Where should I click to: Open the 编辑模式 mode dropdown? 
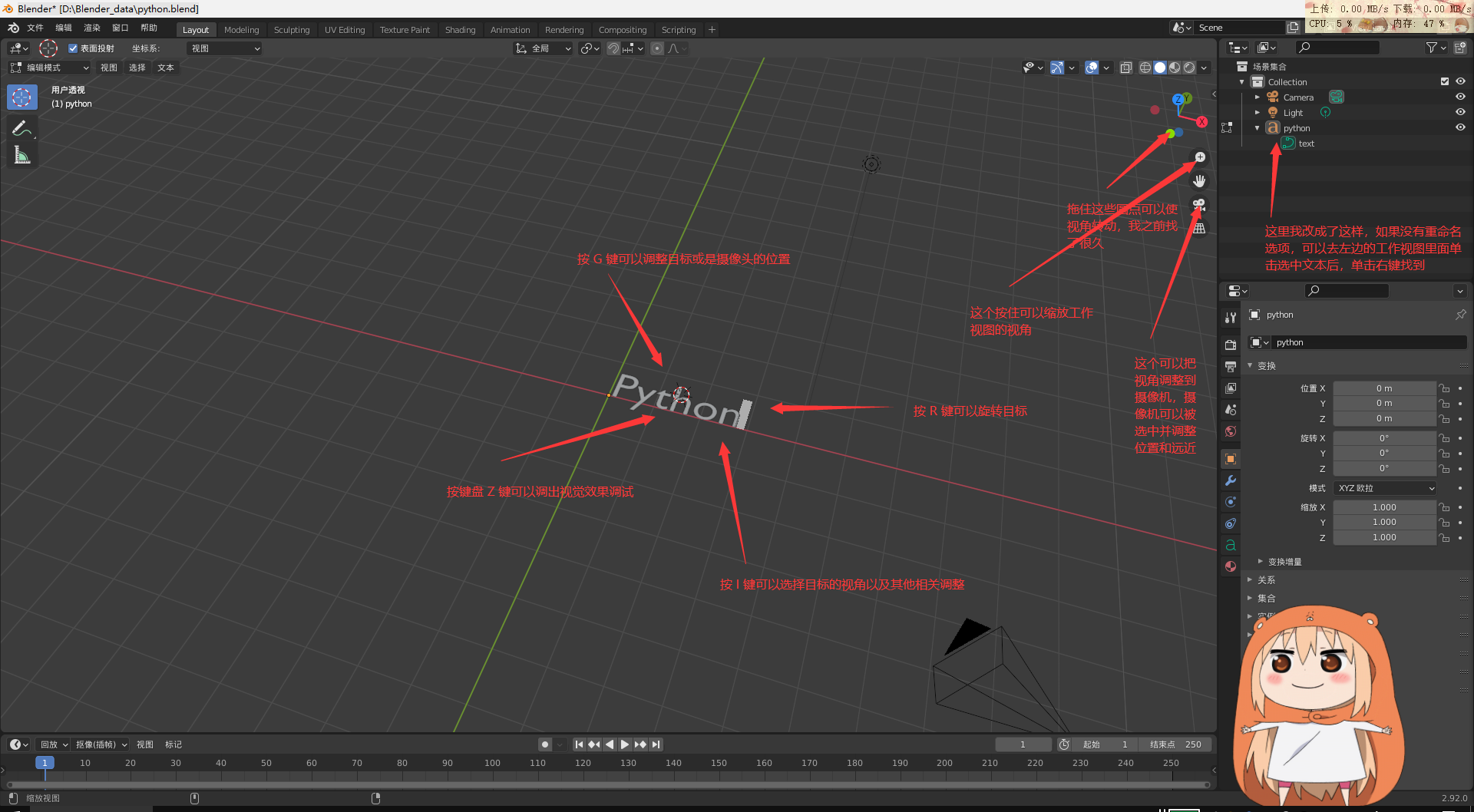pyautogui.click(x=48, y=68)
